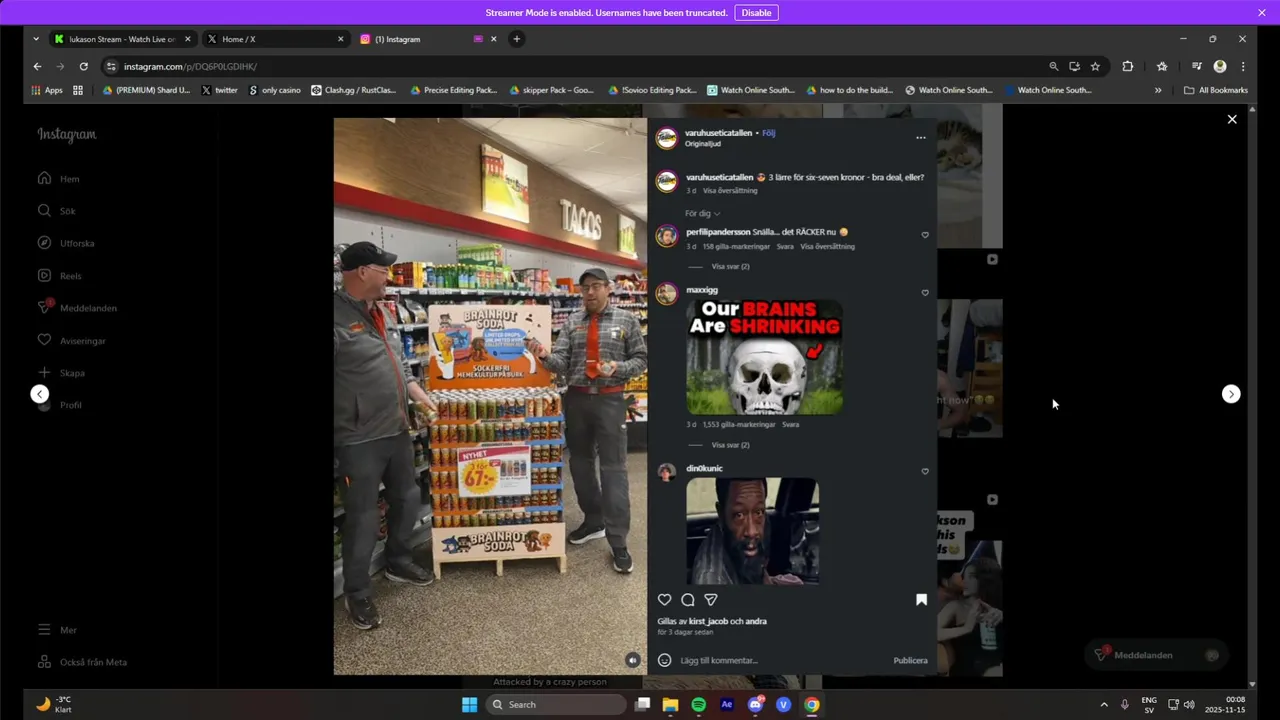
Task: Open Windows Start menu
Action: tap(469, 705)
